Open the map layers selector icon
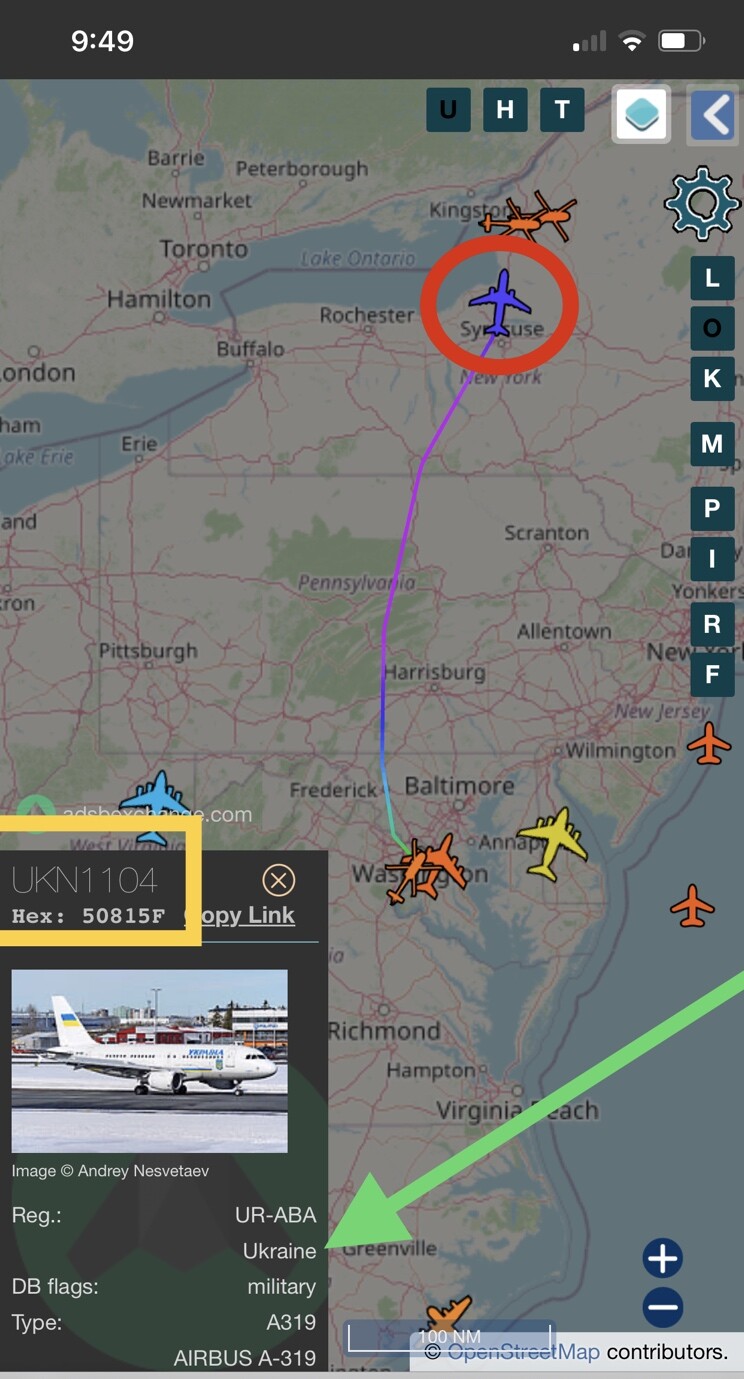 point(641,115)
